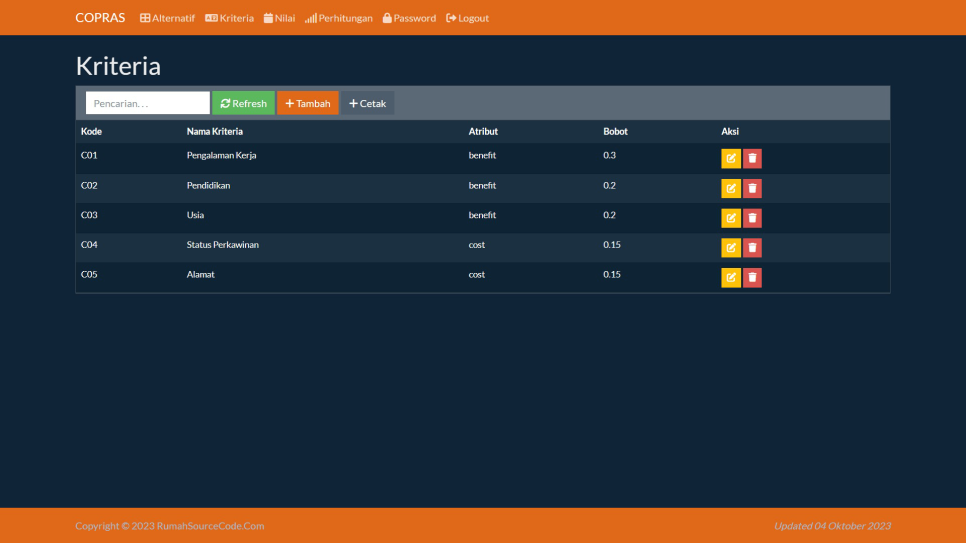966x543 pixels.
Task: Open the Alternatif menu
Action: pyautogui.click(x=167, y=18)
